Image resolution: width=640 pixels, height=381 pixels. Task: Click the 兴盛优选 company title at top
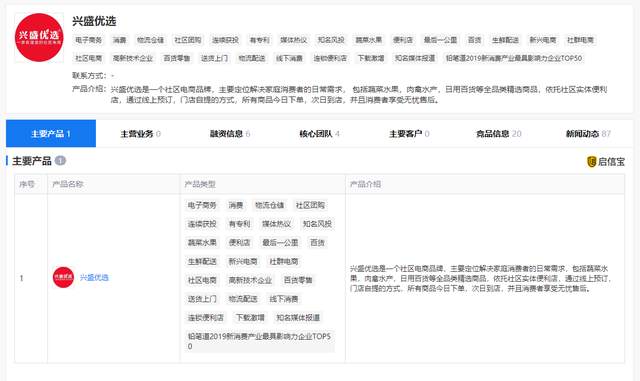click(x=94, y=21)
